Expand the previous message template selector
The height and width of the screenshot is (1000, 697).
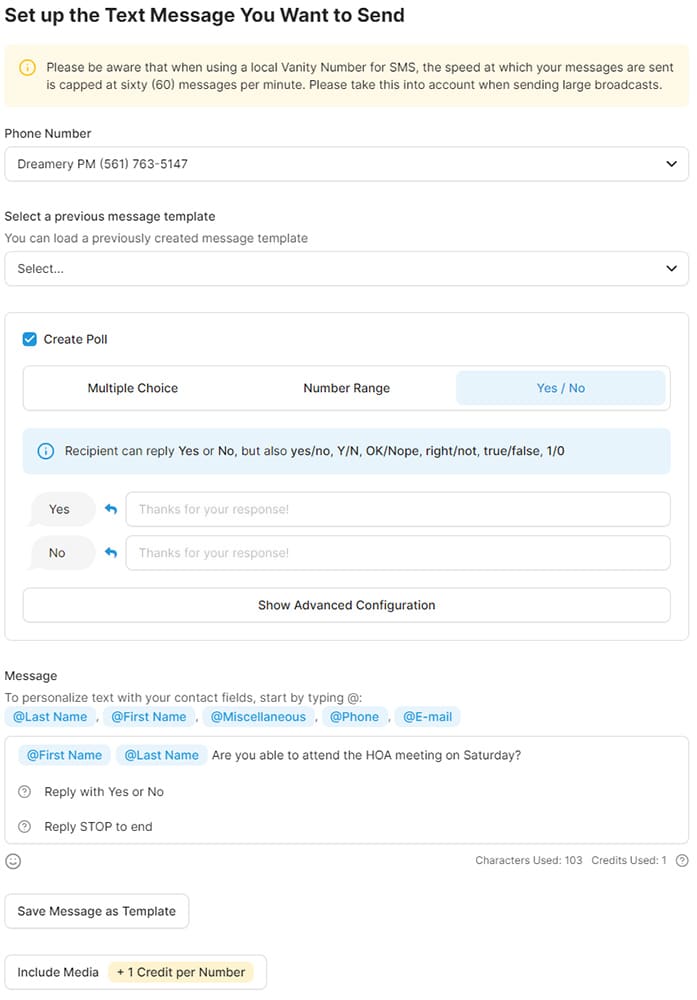pyautogui.click(x=346, y=268)
